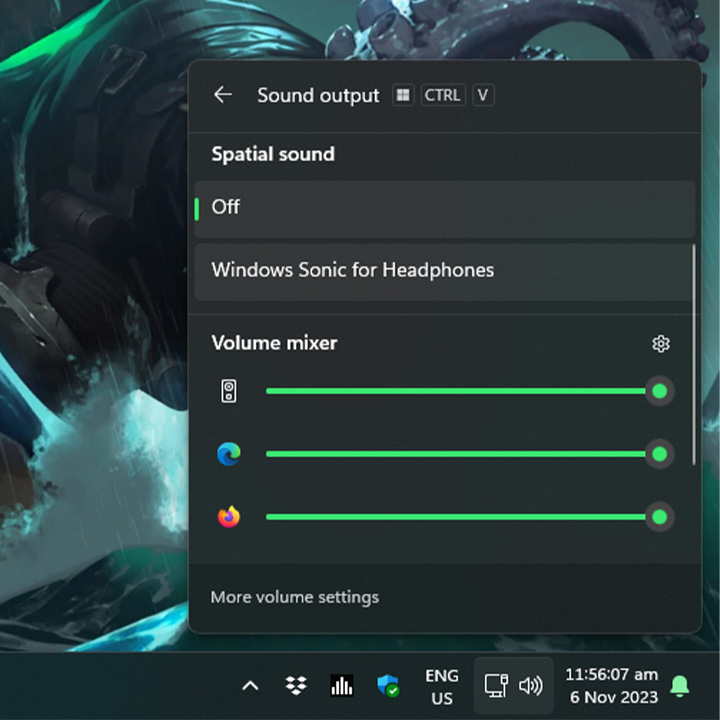The width and height of the screenshot is (720, 720).
Task: Mute system speaker via its mixer icon
Action: 229,391
